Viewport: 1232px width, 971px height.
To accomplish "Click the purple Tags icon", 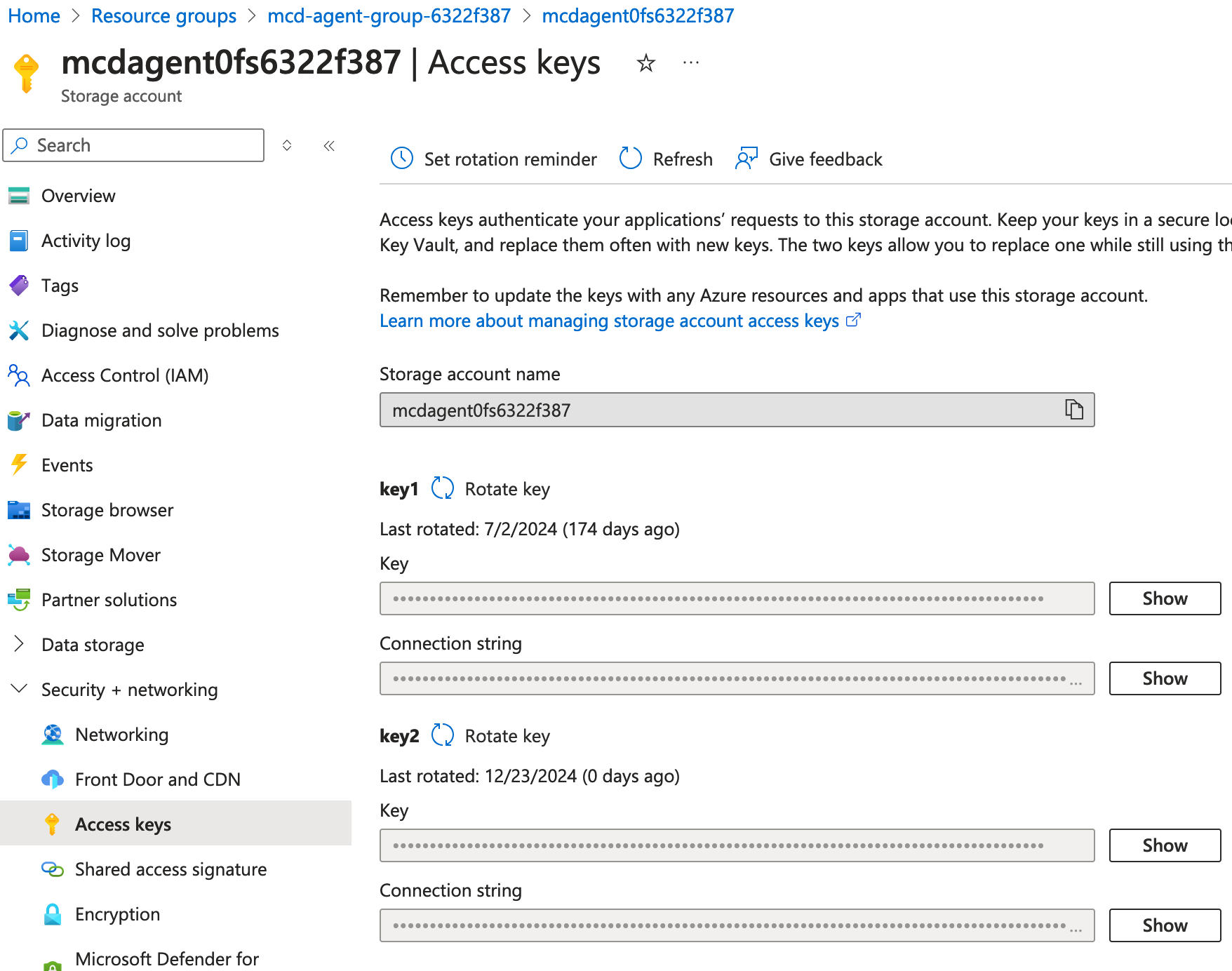I will (x=19, y=286).
